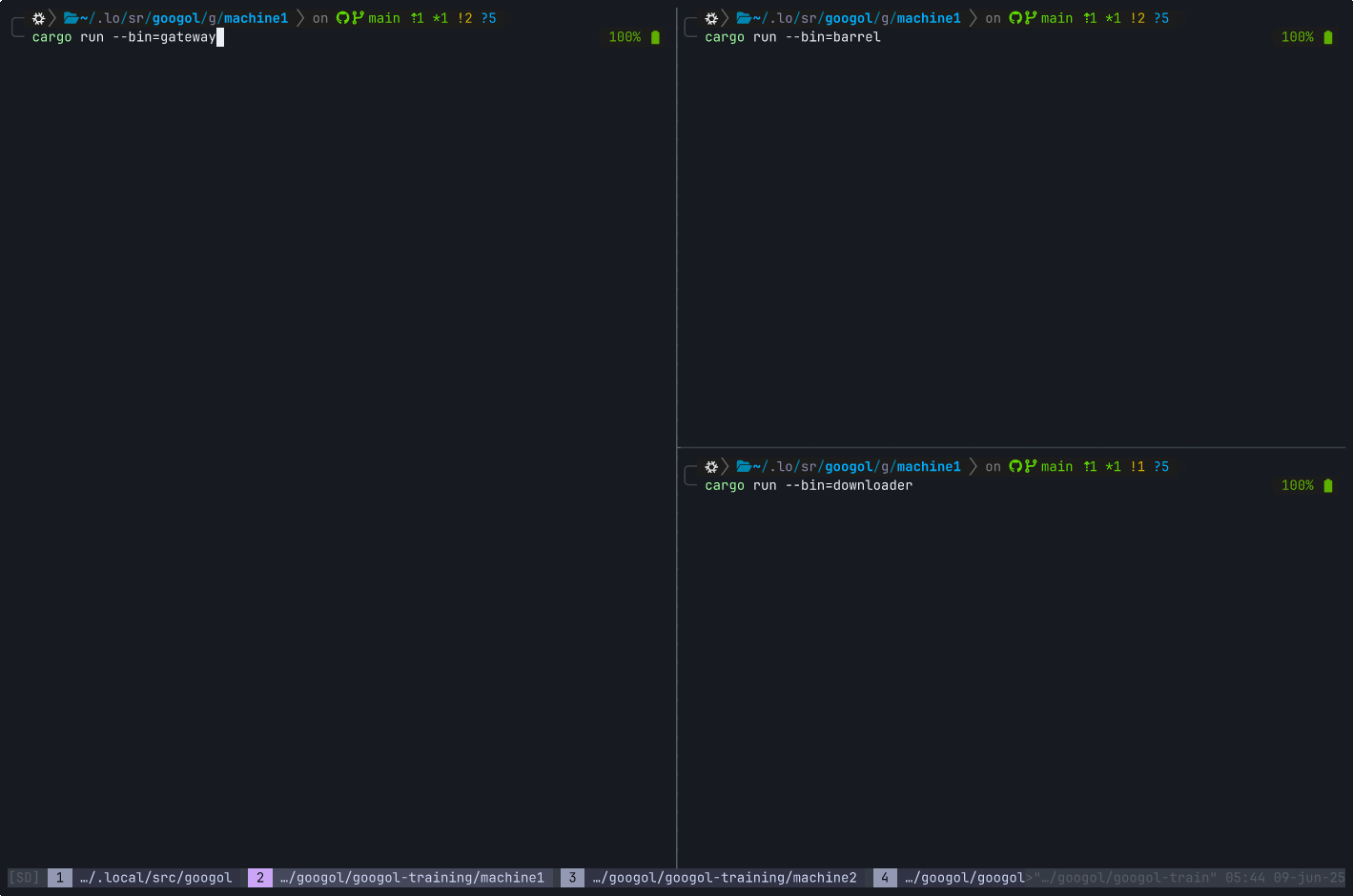Click the "*1" stash count in gateway pane
The image size is (1353, 896).
[x=441, y=18]
